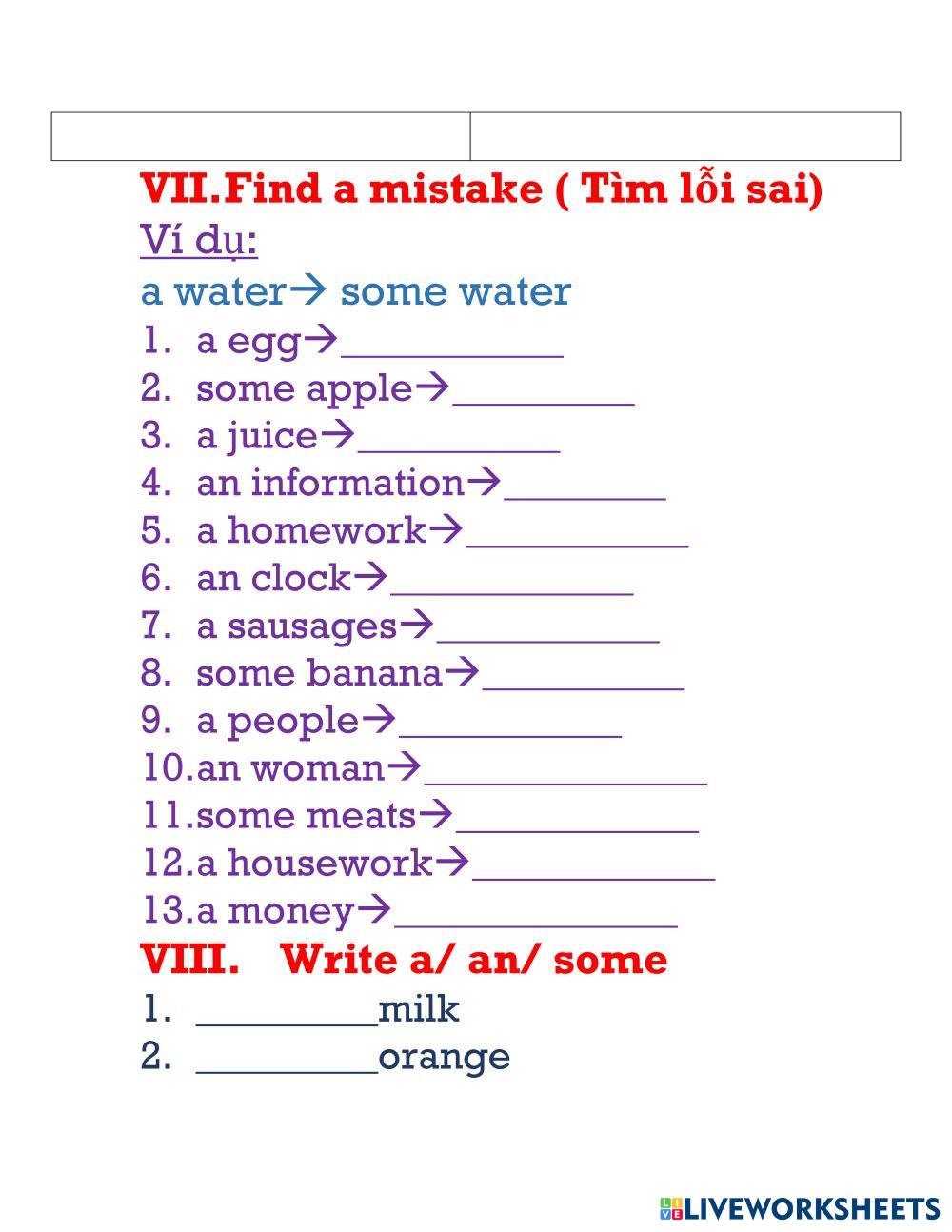Click the top-right empty table cell
Viewport: 952px width, 1232px height.
coord(685,136)
